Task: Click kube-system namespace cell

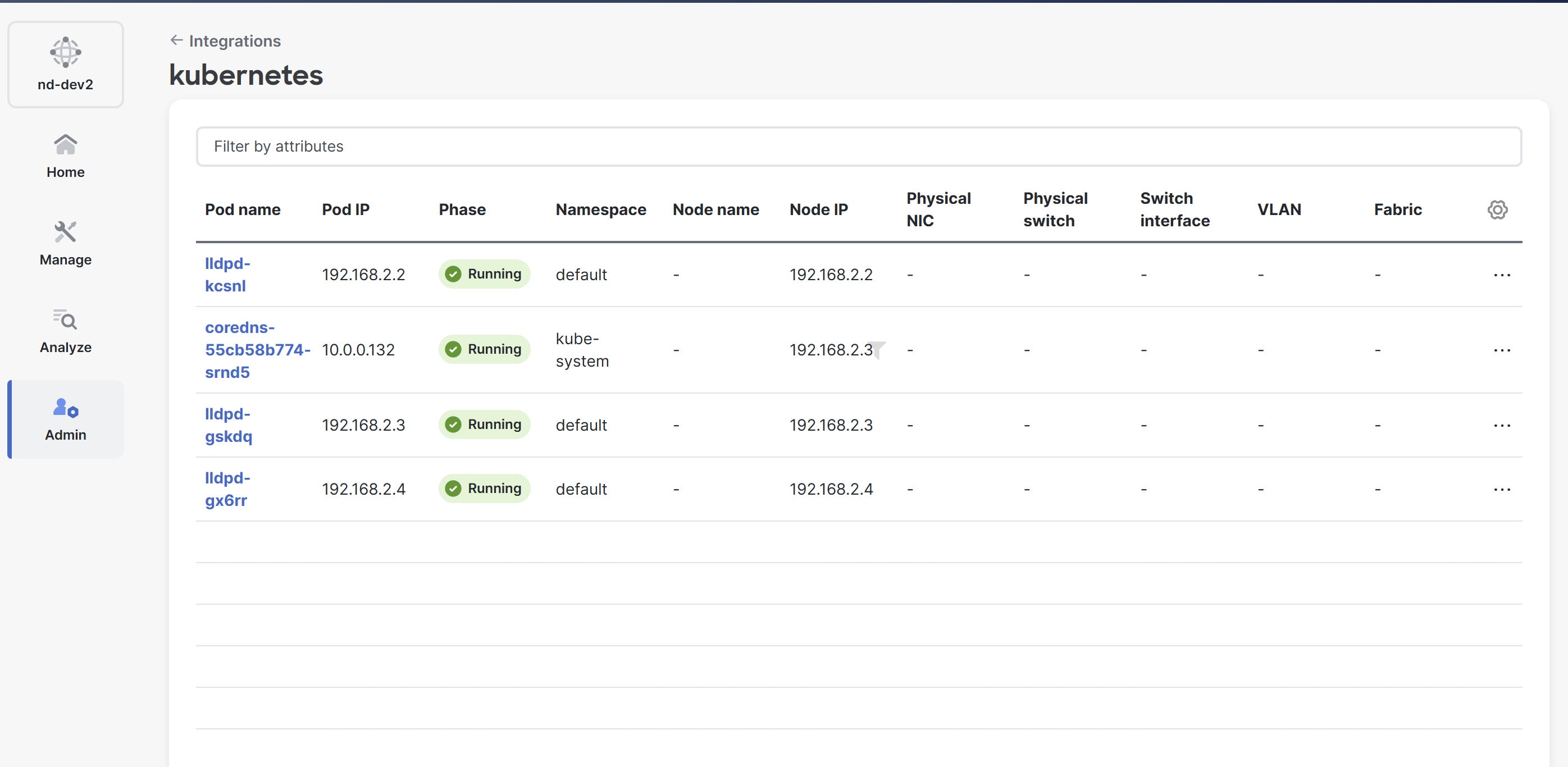Action: [582, 350]
